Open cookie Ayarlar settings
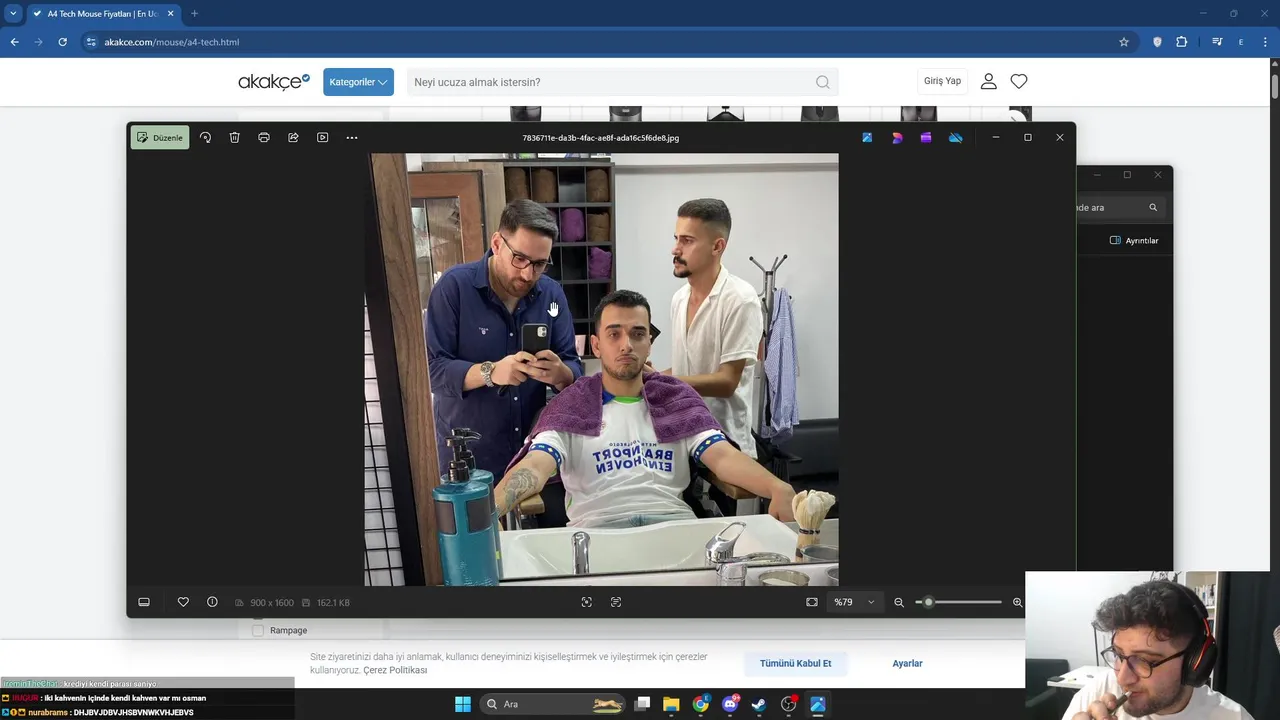Viewport: 1280px width, 720px height. 907,663
